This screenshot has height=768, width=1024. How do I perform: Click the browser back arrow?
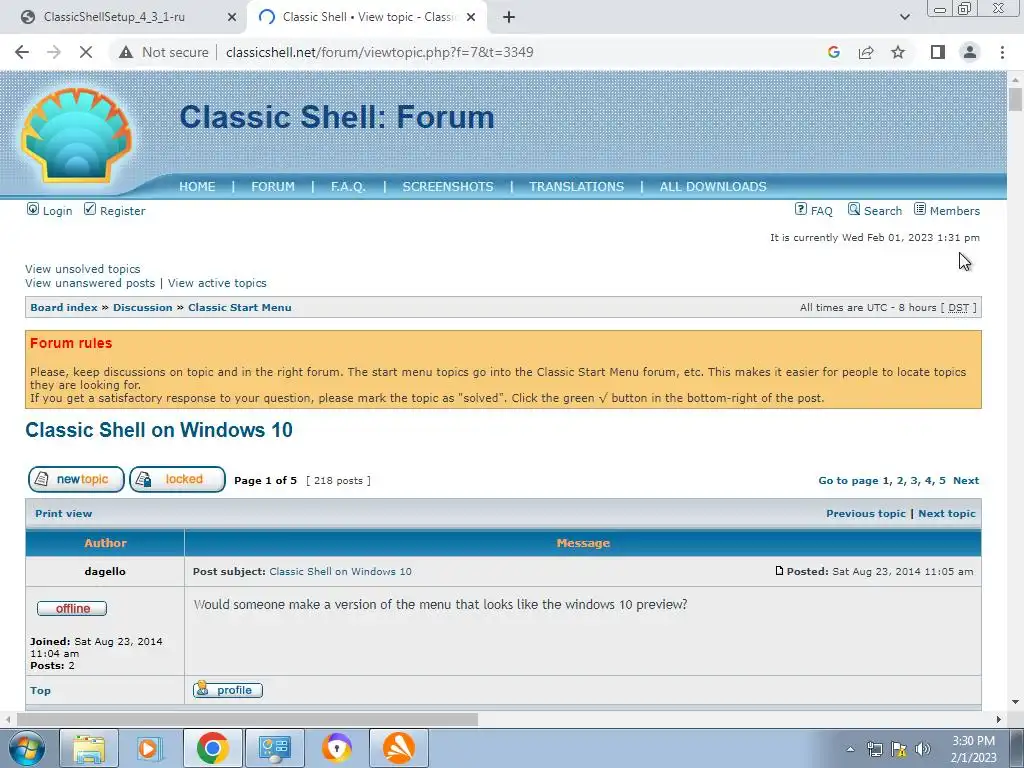(x=22, y=52)
